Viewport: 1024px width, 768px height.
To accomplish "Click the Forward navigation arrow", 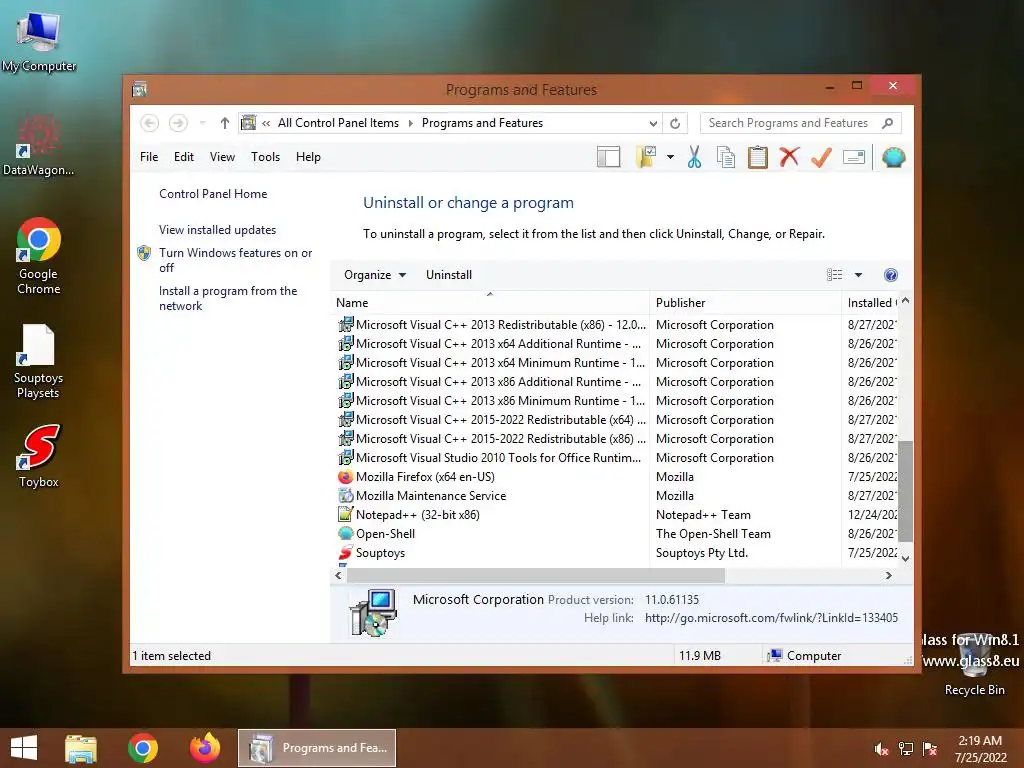I will click(178, 123).
